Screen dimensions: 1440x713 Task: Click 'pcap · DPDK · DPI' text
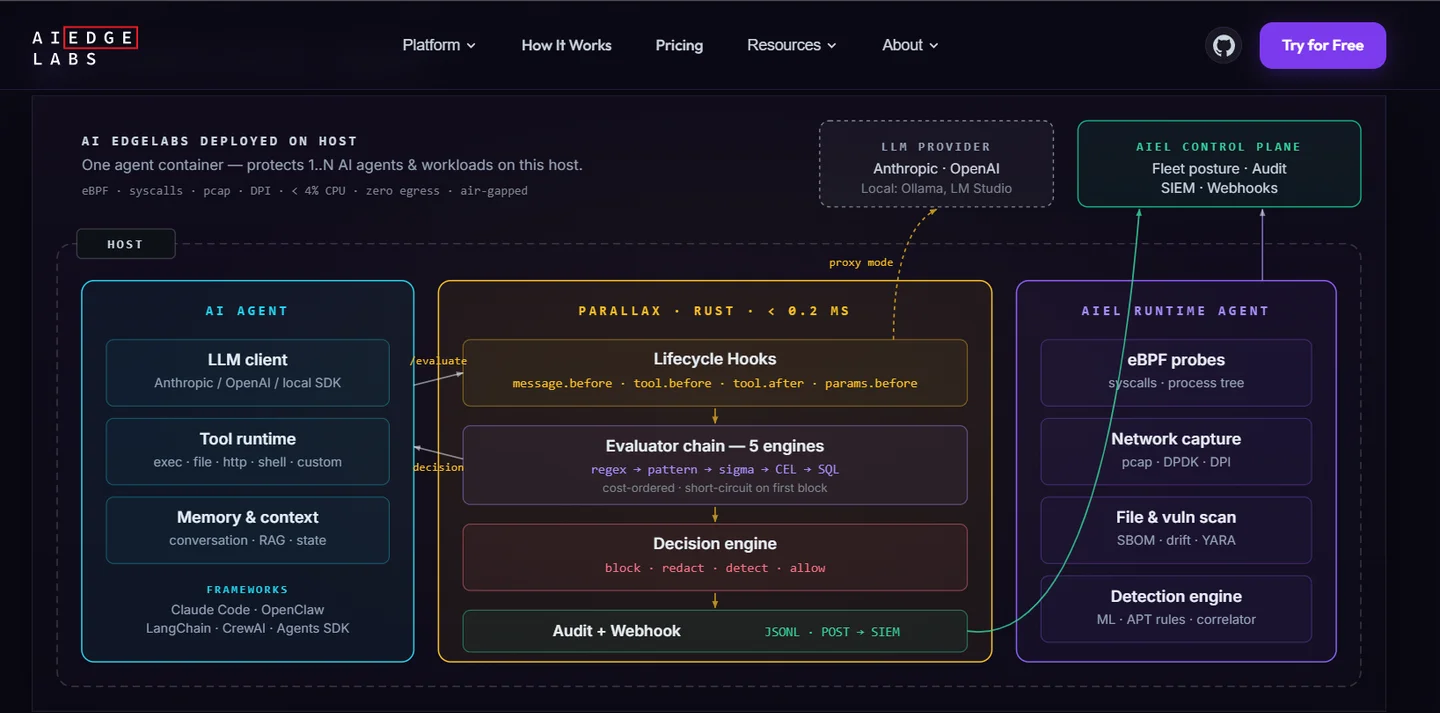[1176, 462]
